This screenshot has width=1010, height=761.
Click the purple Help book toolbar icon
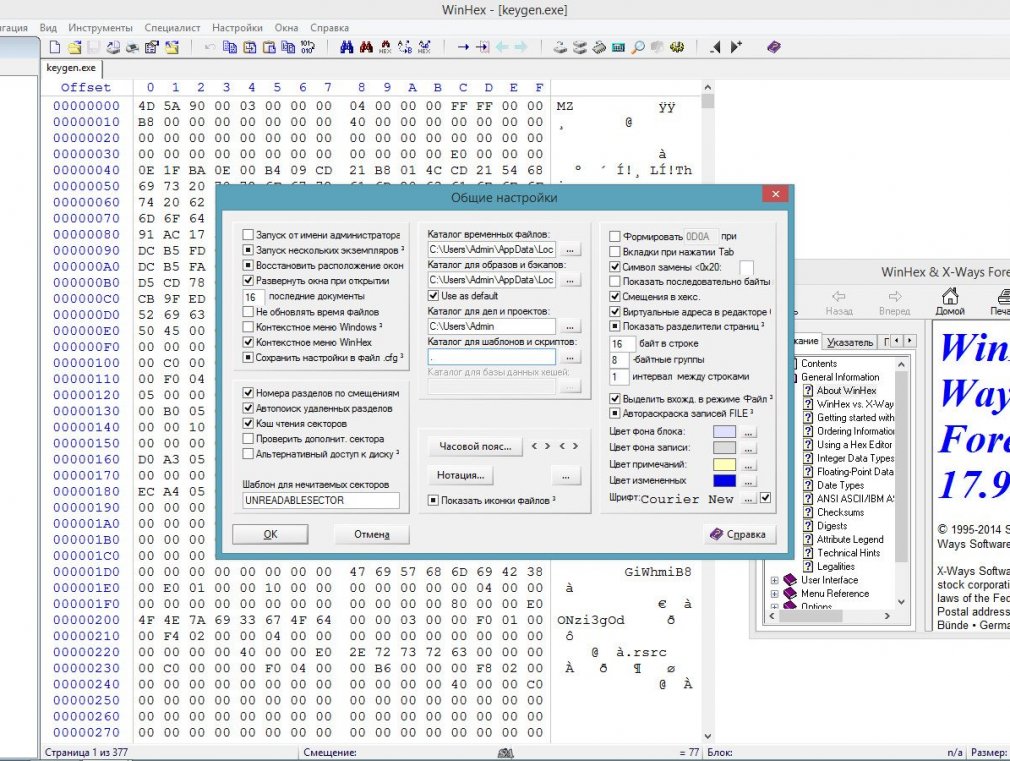tap(774, 47)
